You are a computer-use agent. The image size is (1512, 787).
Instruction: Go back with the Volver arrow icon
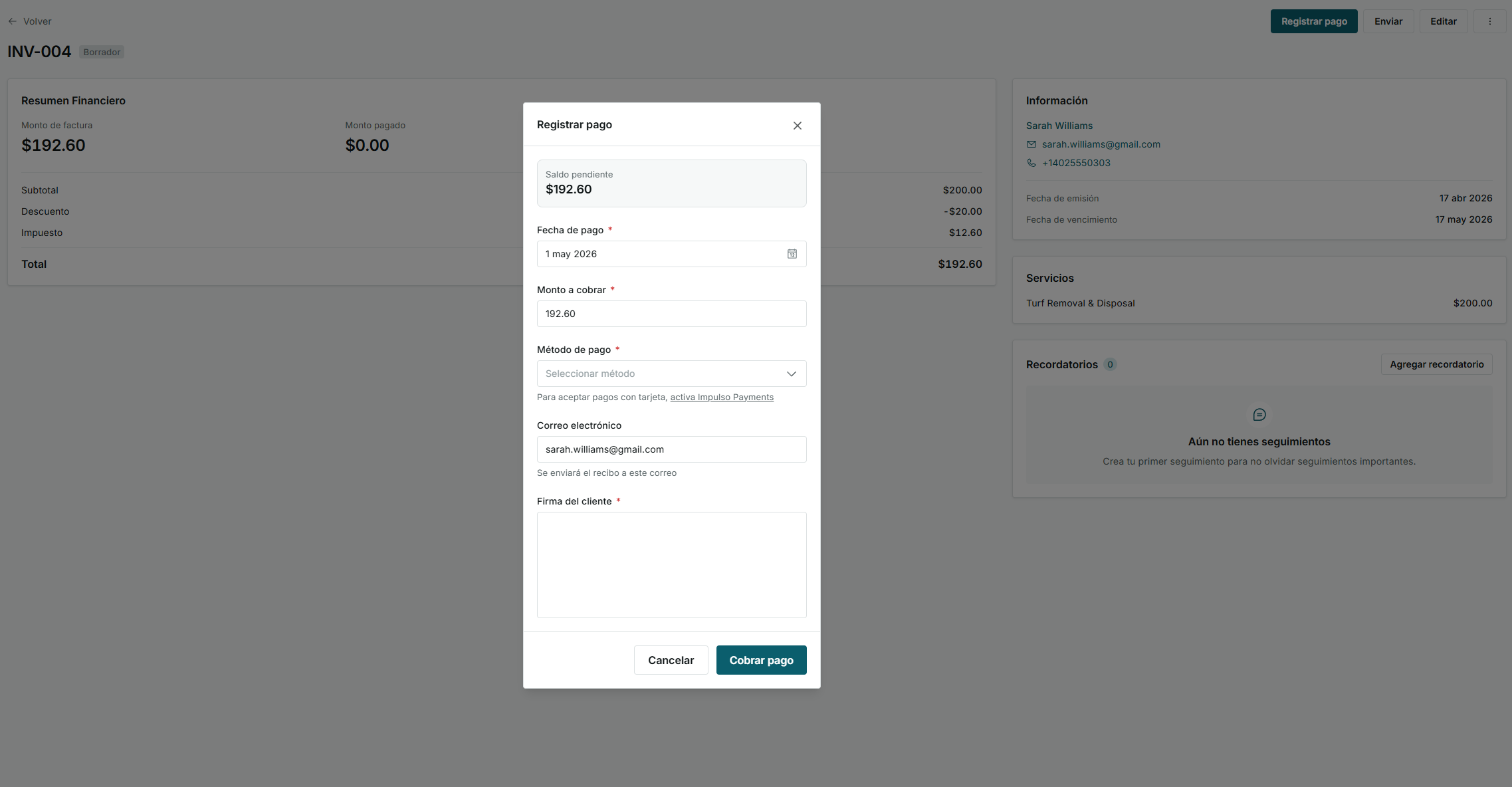[13, 21]
